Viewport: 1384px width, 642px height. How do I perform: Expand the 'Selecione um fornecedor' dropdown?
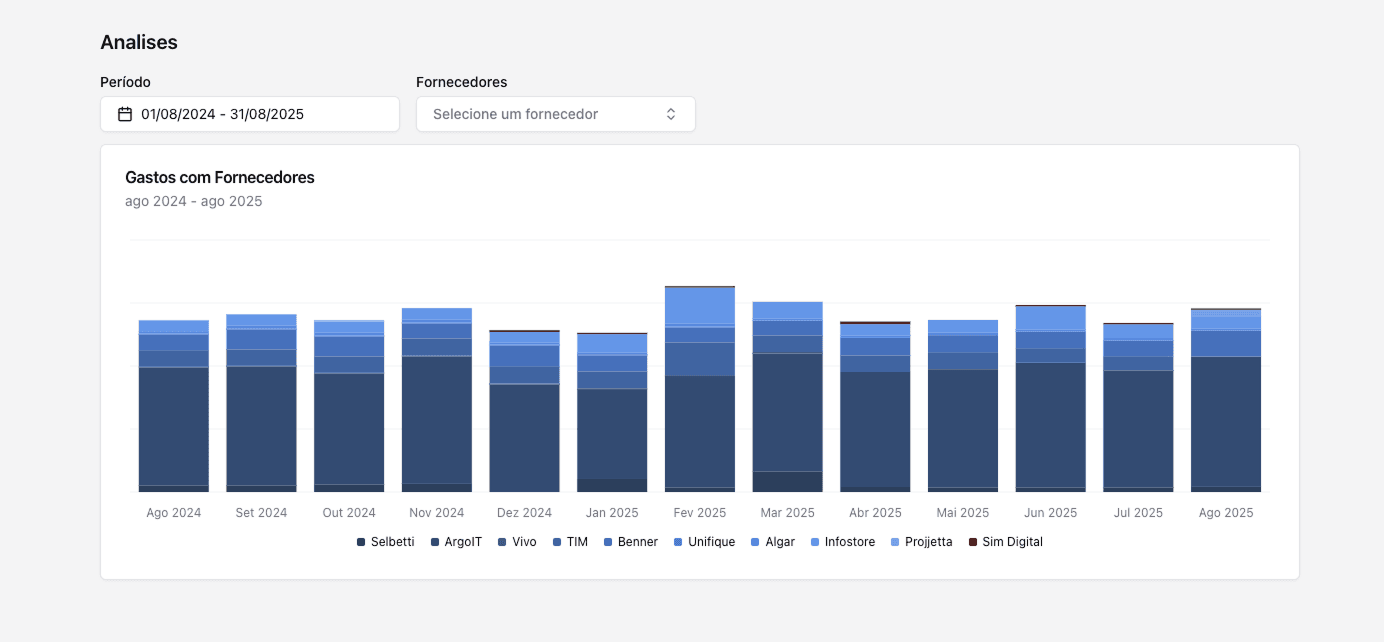[555, 114]
